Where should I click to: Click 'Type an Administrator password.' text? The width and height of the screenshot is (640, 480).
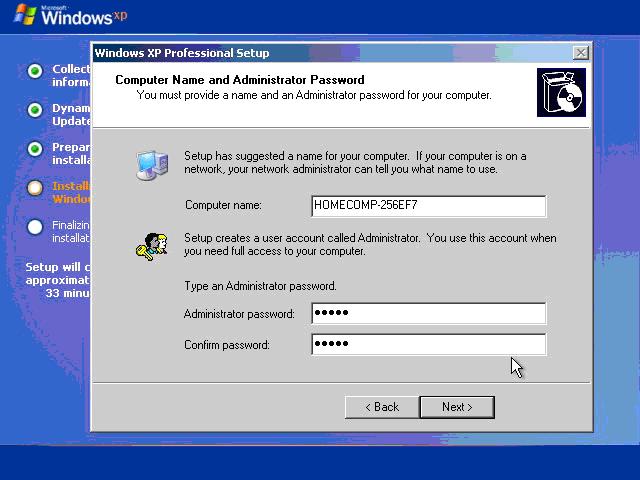260,286
